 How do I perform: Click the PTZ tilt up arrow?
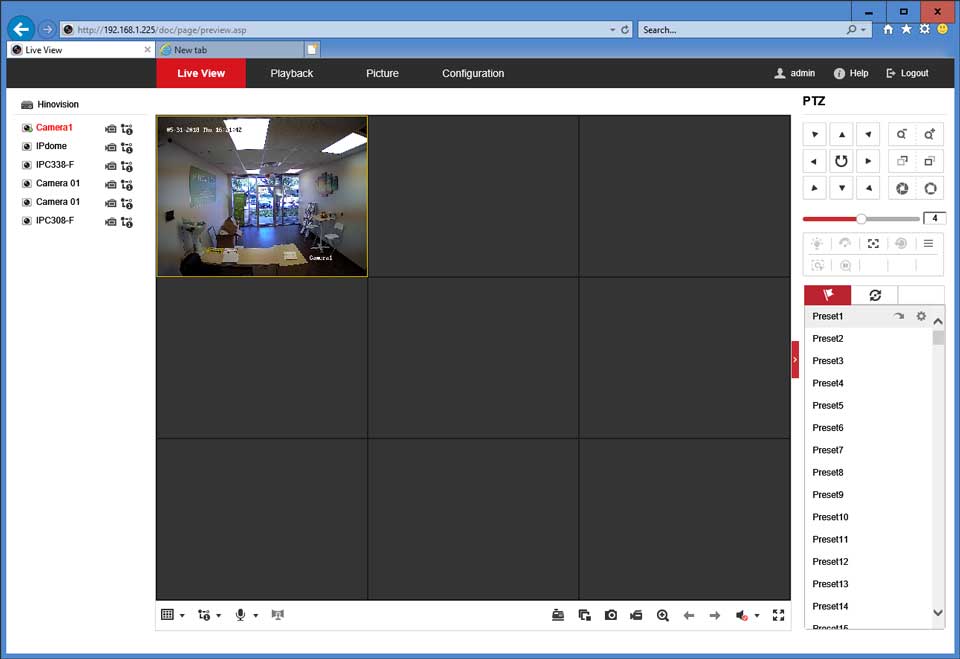(x=842, y=134)
